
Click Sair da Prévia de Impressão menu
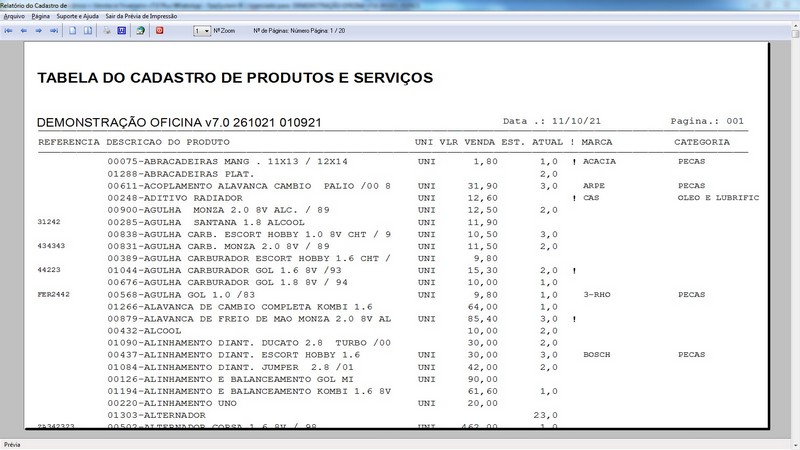141,16
